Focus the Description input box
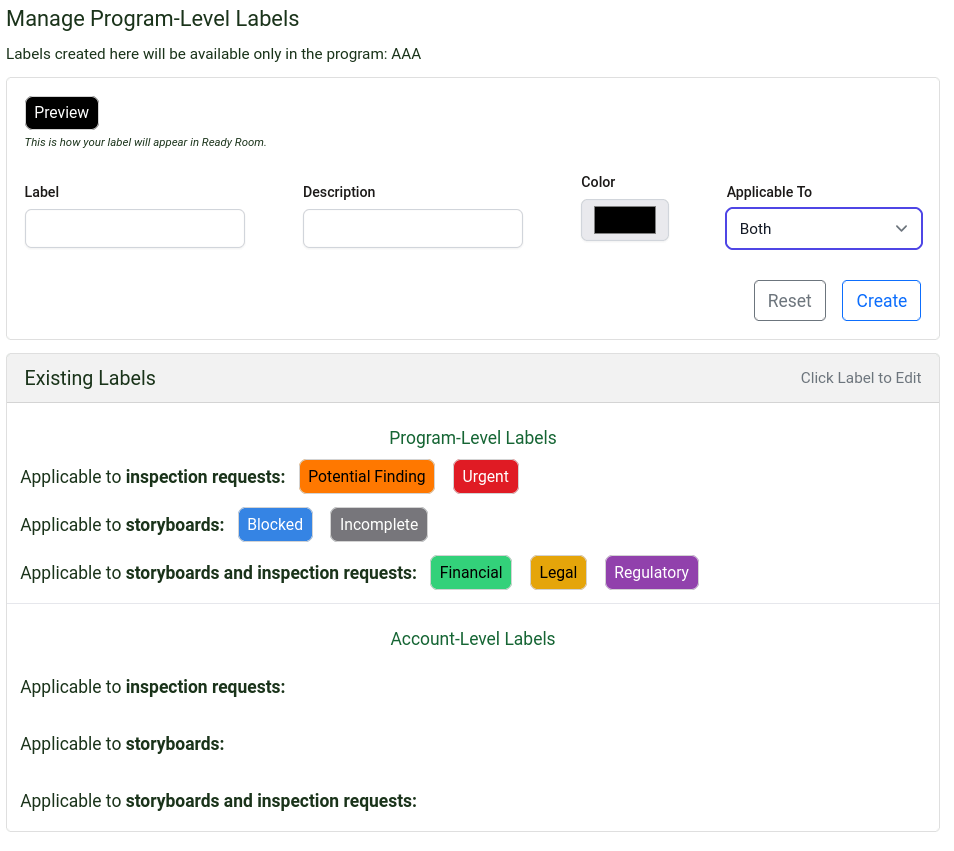This screenshot has width=954, height=851. 412,228
